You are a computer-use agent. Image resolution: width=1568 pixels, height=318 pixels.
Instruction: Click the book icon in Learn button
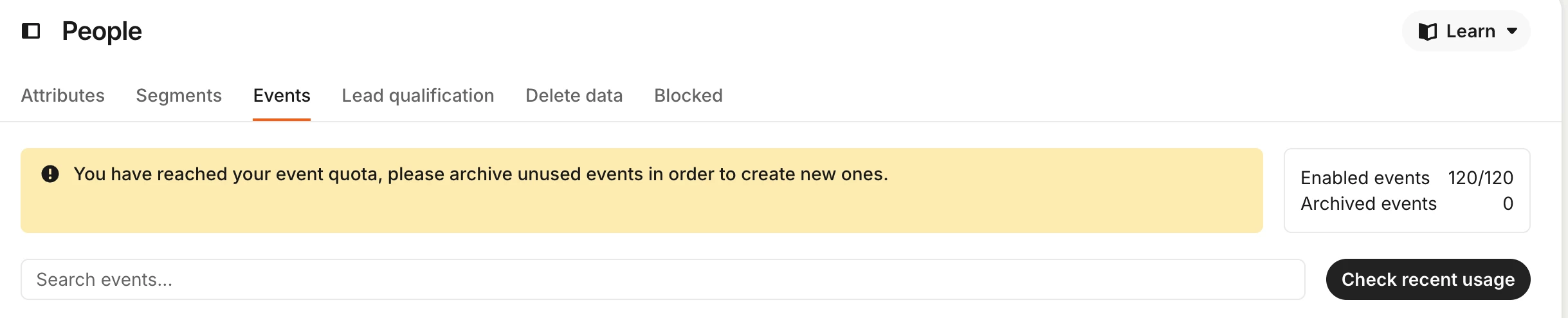coord(1427,32)
